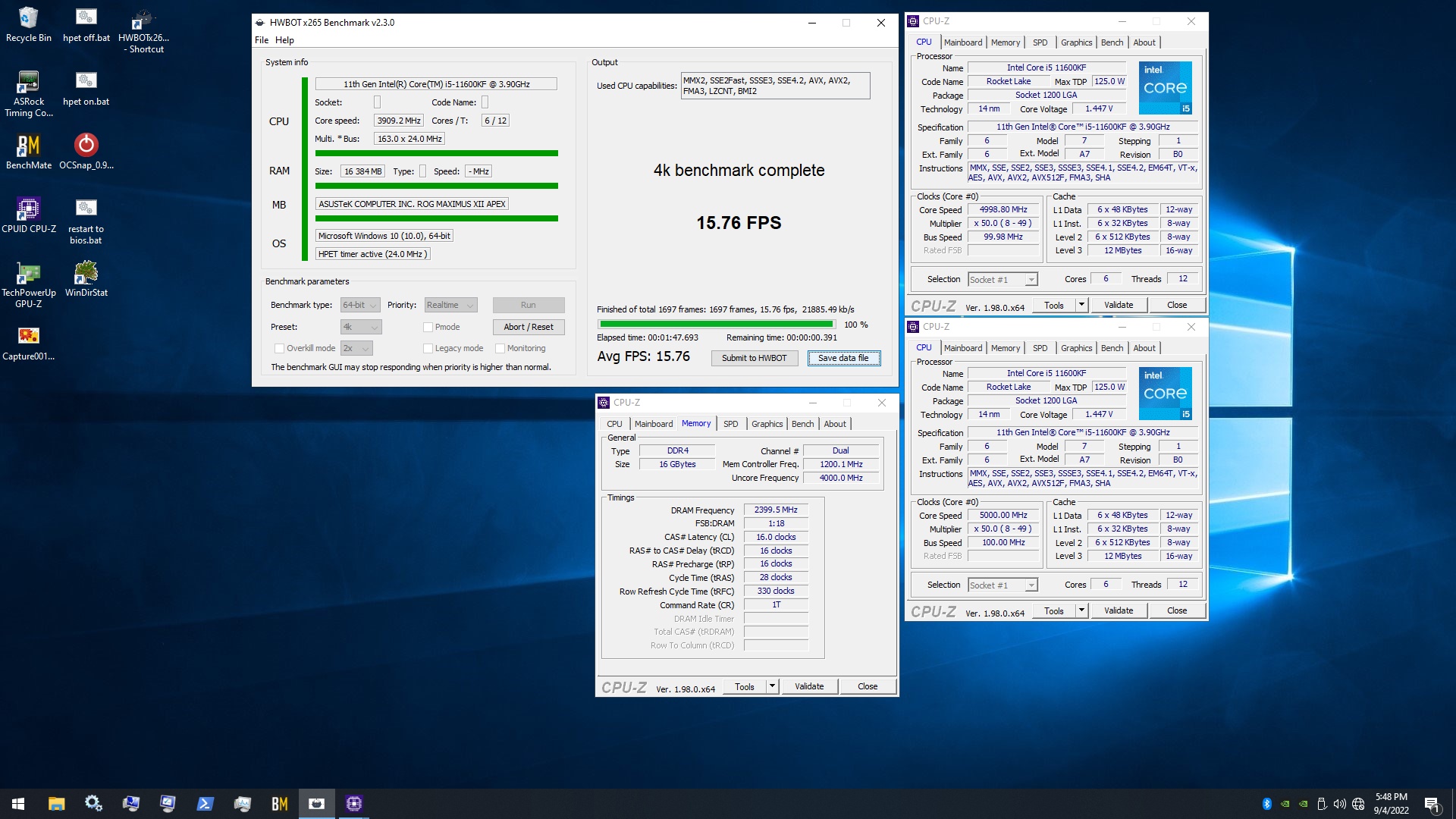Enable the Monitoring checkbox
This screenshot has width=1456, height=819.
[x=500, y=348]
